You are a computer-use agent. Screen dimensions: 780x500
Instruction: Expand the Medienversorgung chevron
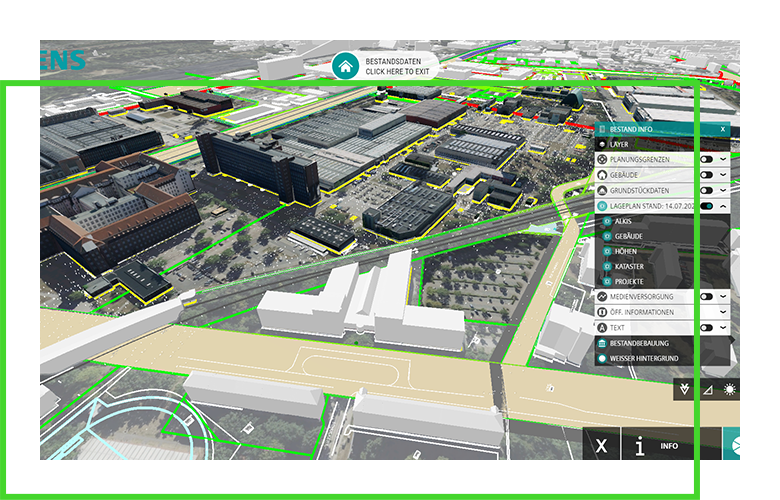(x=723, y=297)
